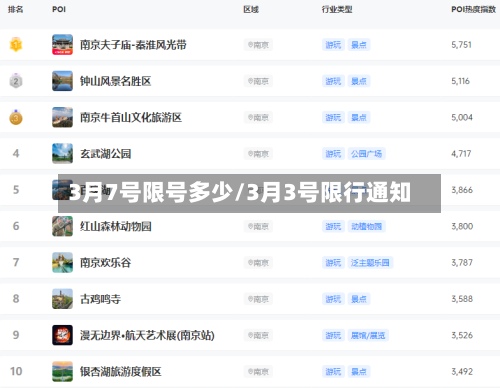Click 景点 tag in 南京夫子庙-秦淮风光带 row
500x388 pixels.
359,45
